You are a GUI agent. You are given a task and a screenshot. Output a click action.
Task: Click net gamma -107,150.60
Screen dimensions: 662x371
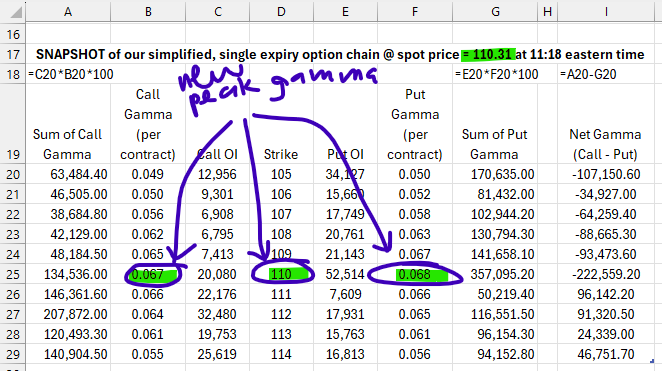point(606,174)
